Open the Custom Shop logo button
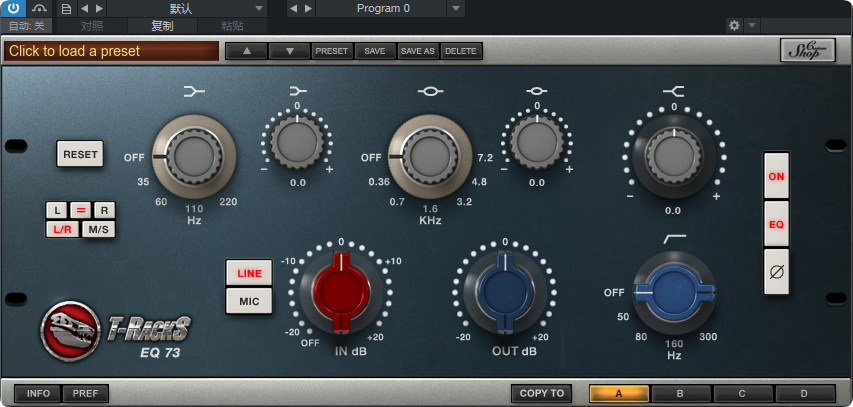The height and width of the screenshot is (407, 853). click(x=808, y=50)
